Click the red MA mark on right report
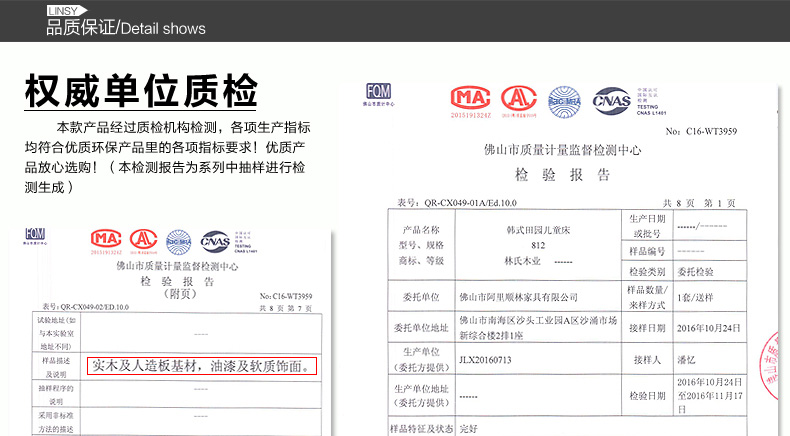This screenshot has height=436, width=790. click(x=470, y=101)
